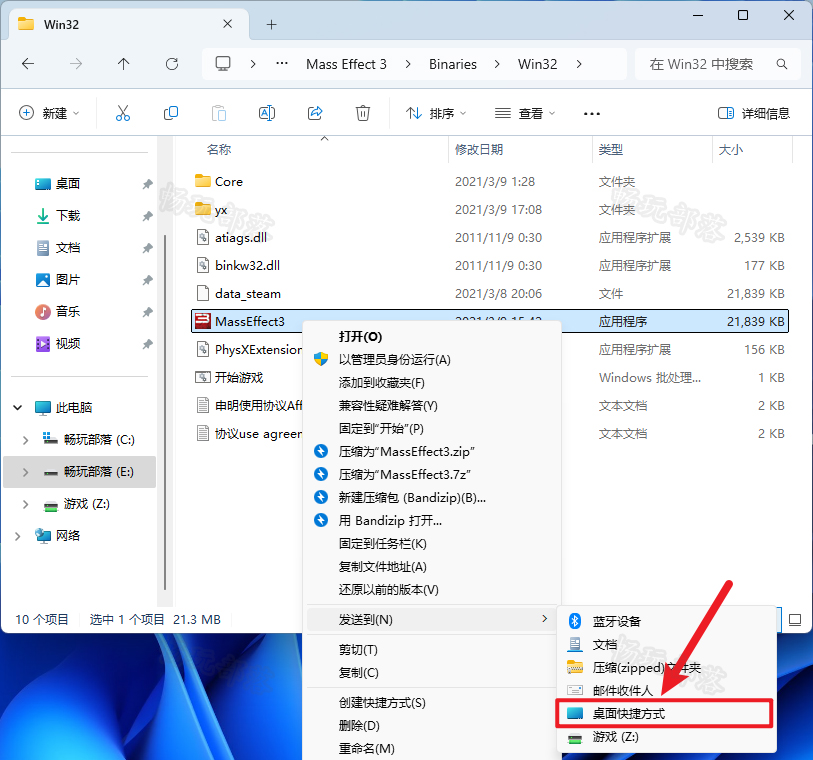Viewport: 813px width, 760px height.
Task: Select the data_steam file
Action: [248, 293]
